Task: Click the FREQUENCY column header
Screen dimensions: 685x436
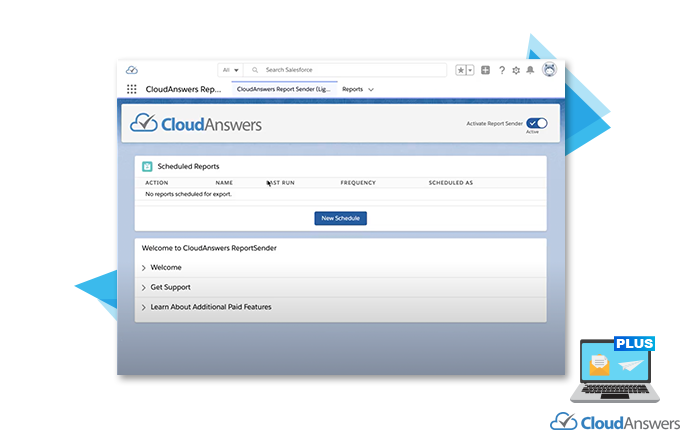Action: 358,183
